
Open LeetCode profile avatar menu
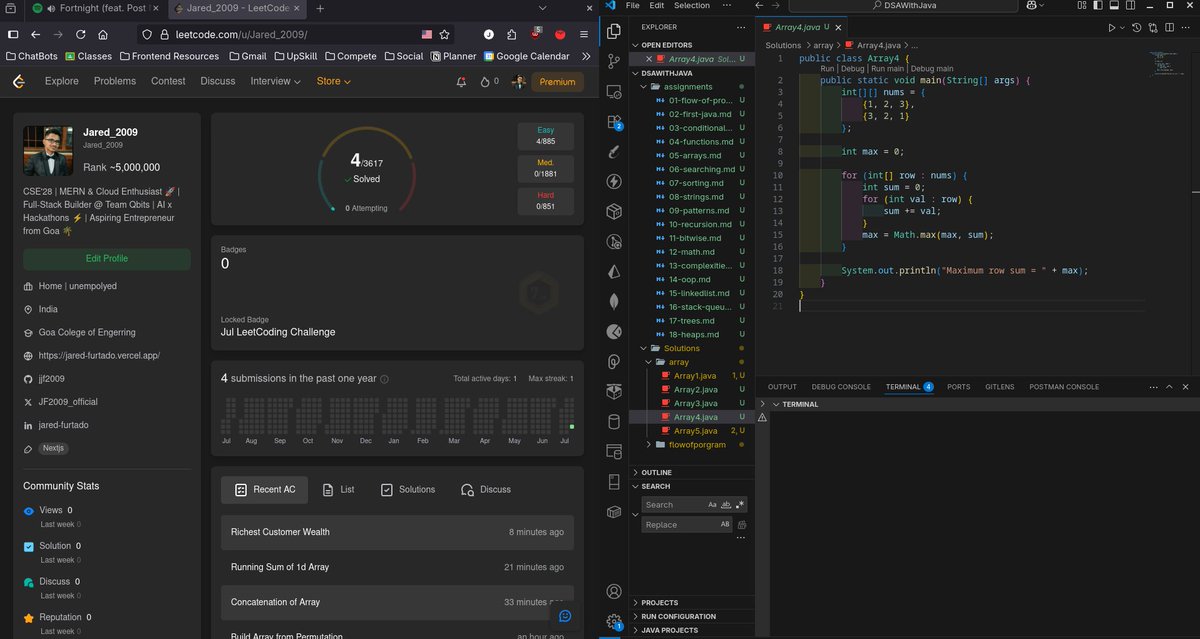pyautogui.click(x=518, y=81)
